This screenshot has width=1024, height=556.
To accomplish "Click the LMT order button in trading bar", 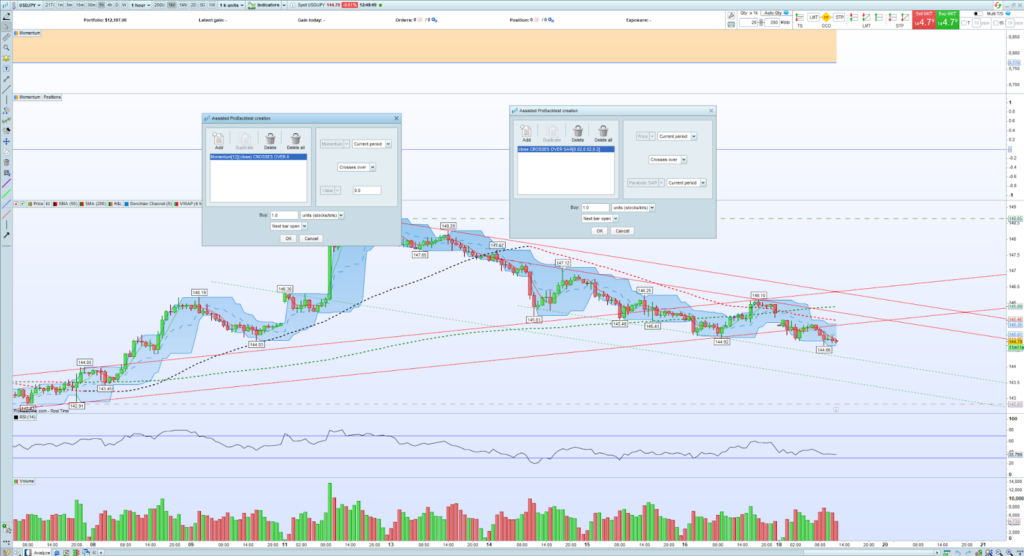I will (813, 18).
